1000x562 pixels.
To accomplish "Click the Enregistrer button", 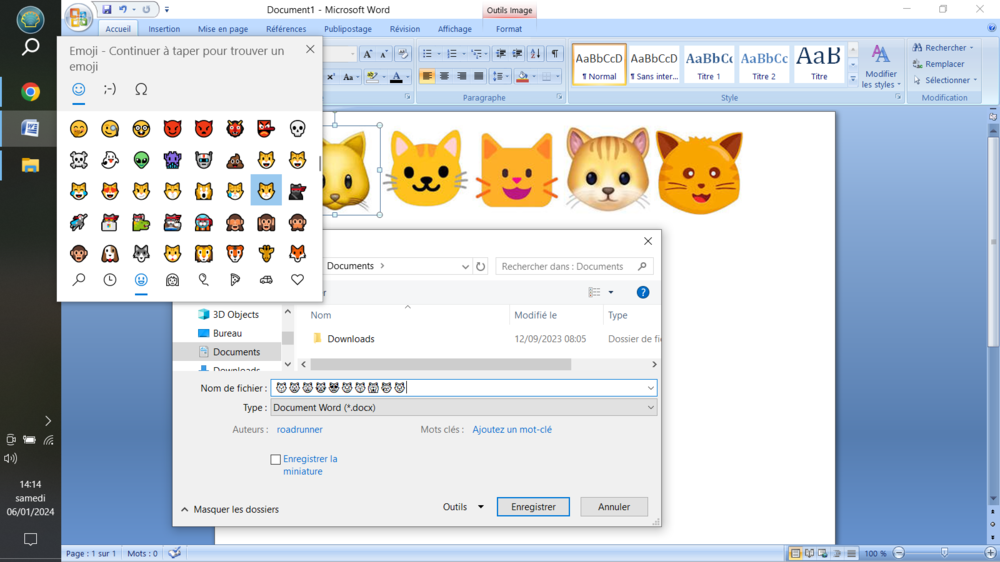I will coord(533,507).
